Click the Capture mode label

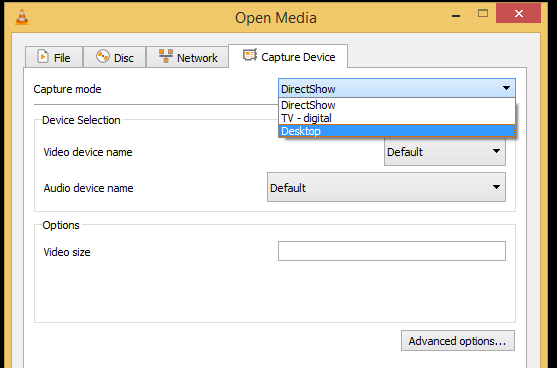(67, 89)
